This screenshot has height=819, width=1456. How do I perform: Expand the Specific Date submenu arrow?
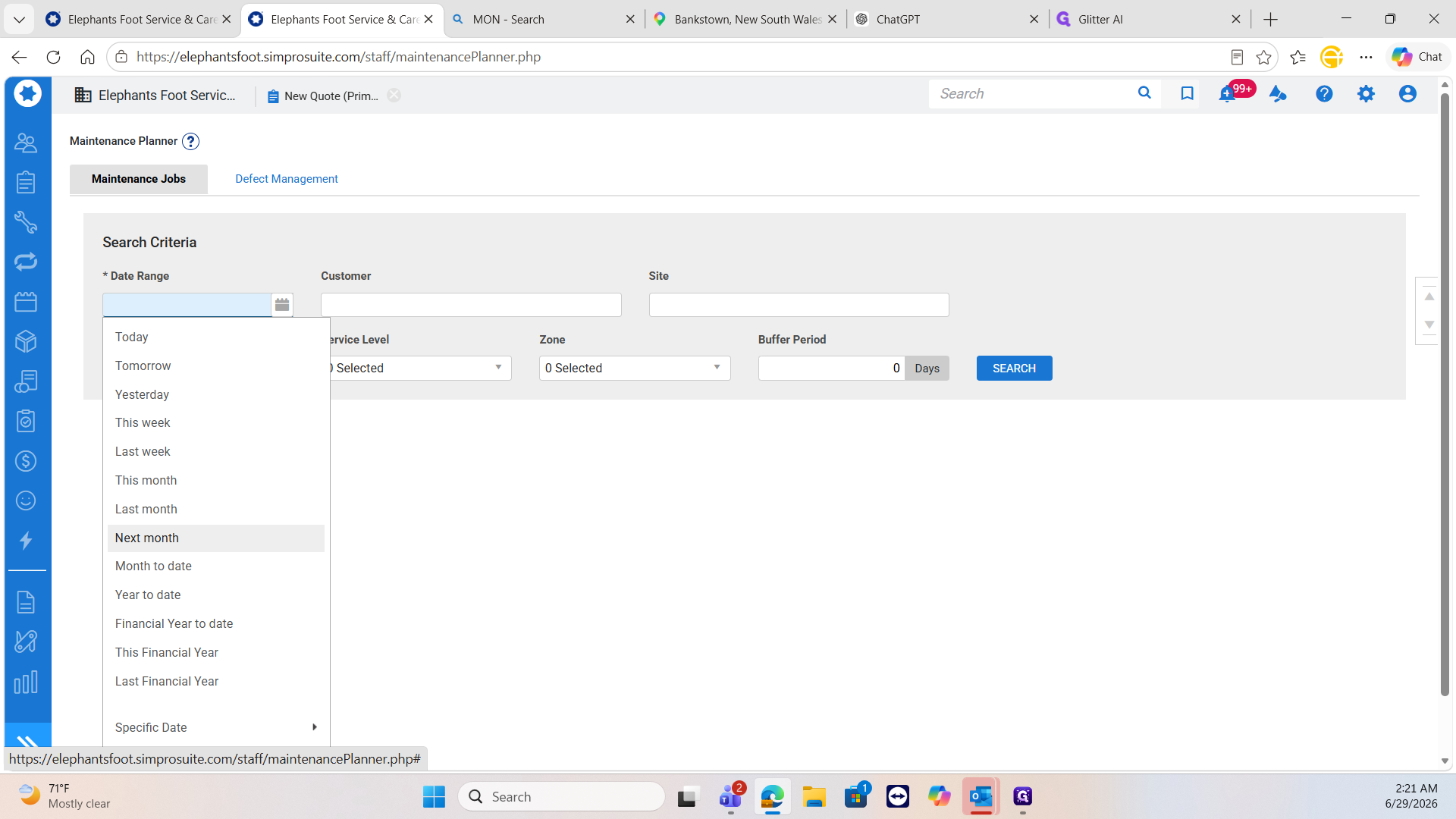pos(315,727)
